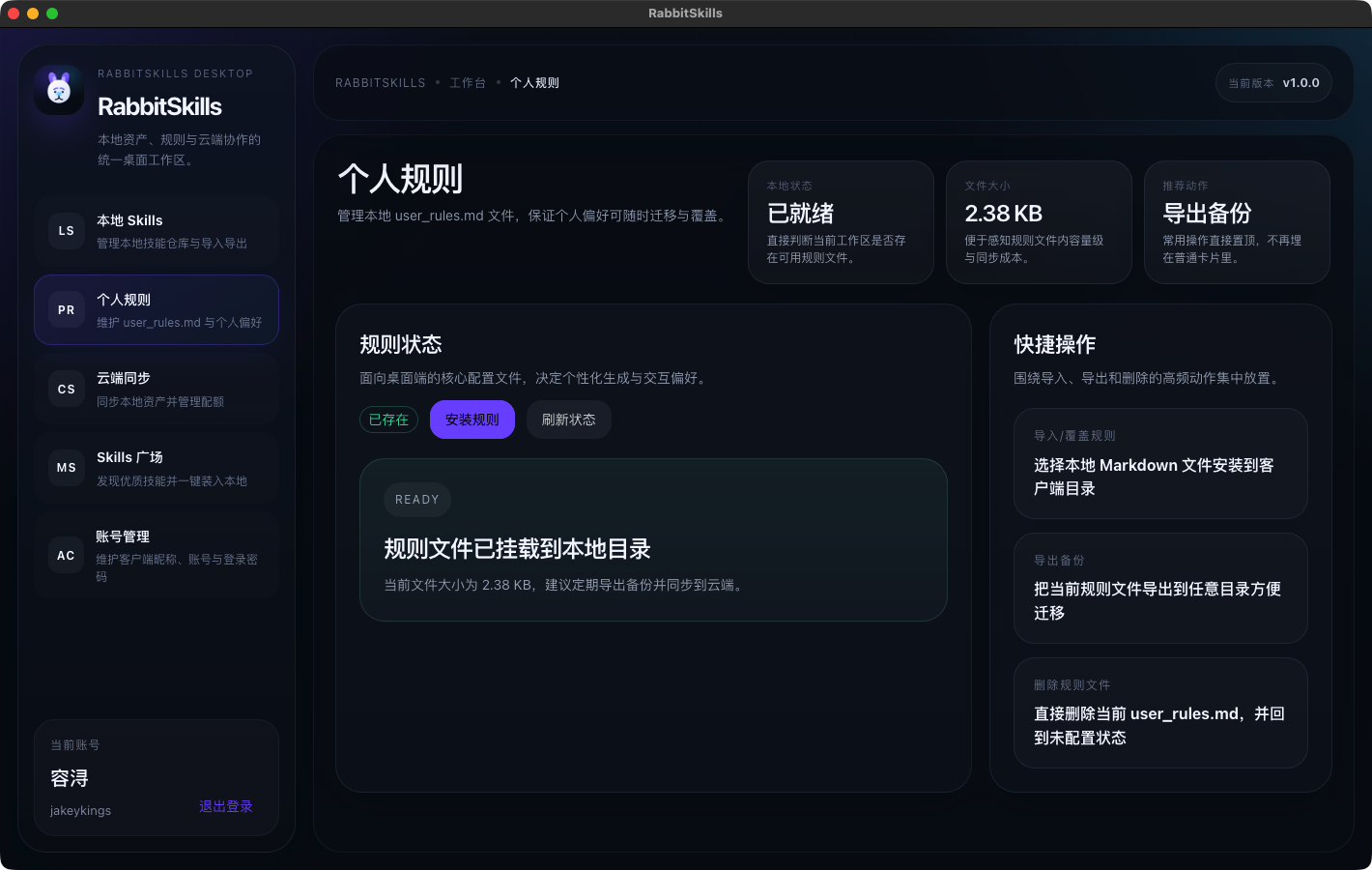Click the 刷新状态 button
Screen dimensions: 1372x870
coord(568,419)
